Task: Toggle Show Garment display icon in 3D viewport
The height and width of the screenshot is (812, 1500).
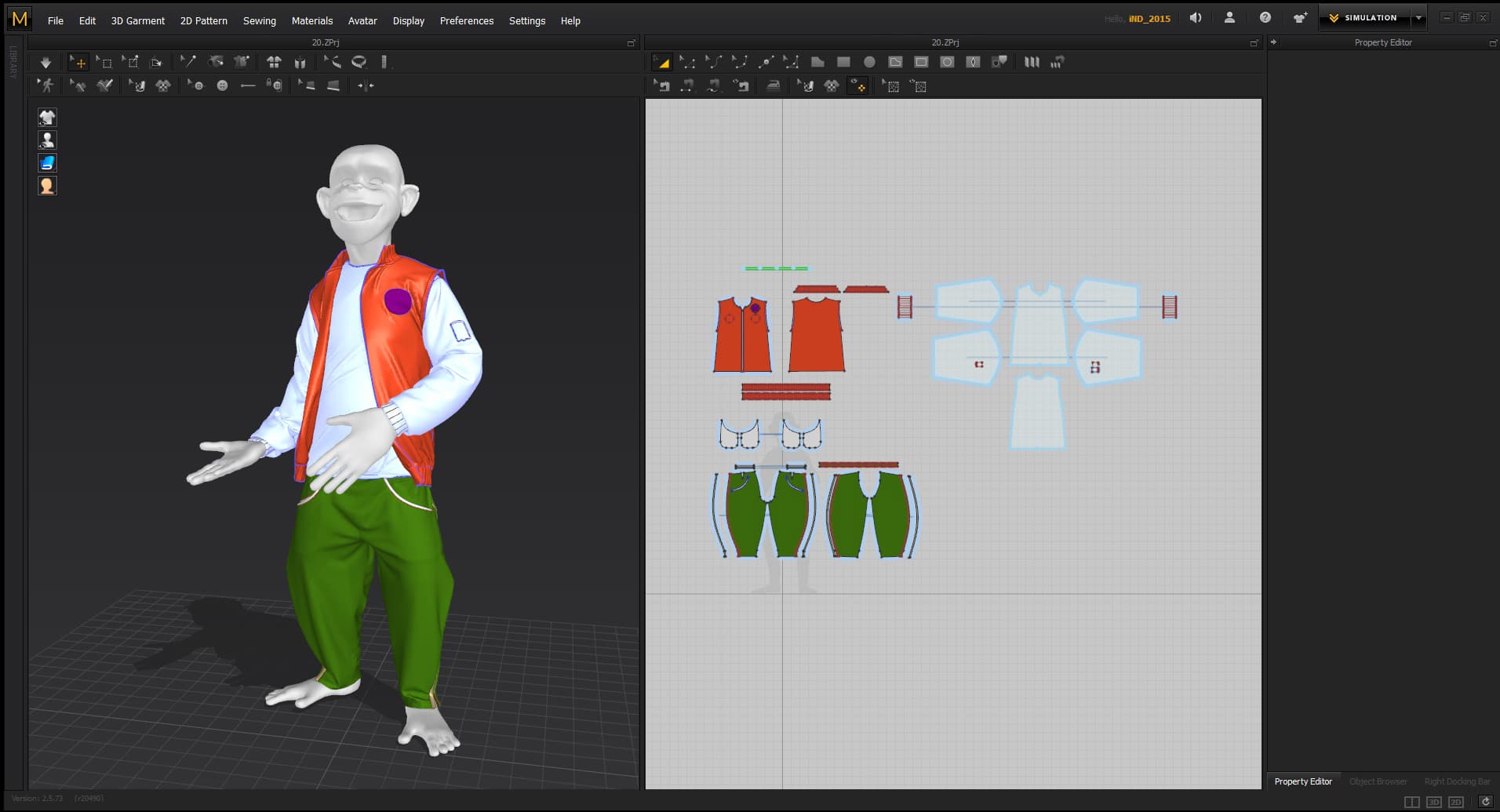Action: pos(47,118)
